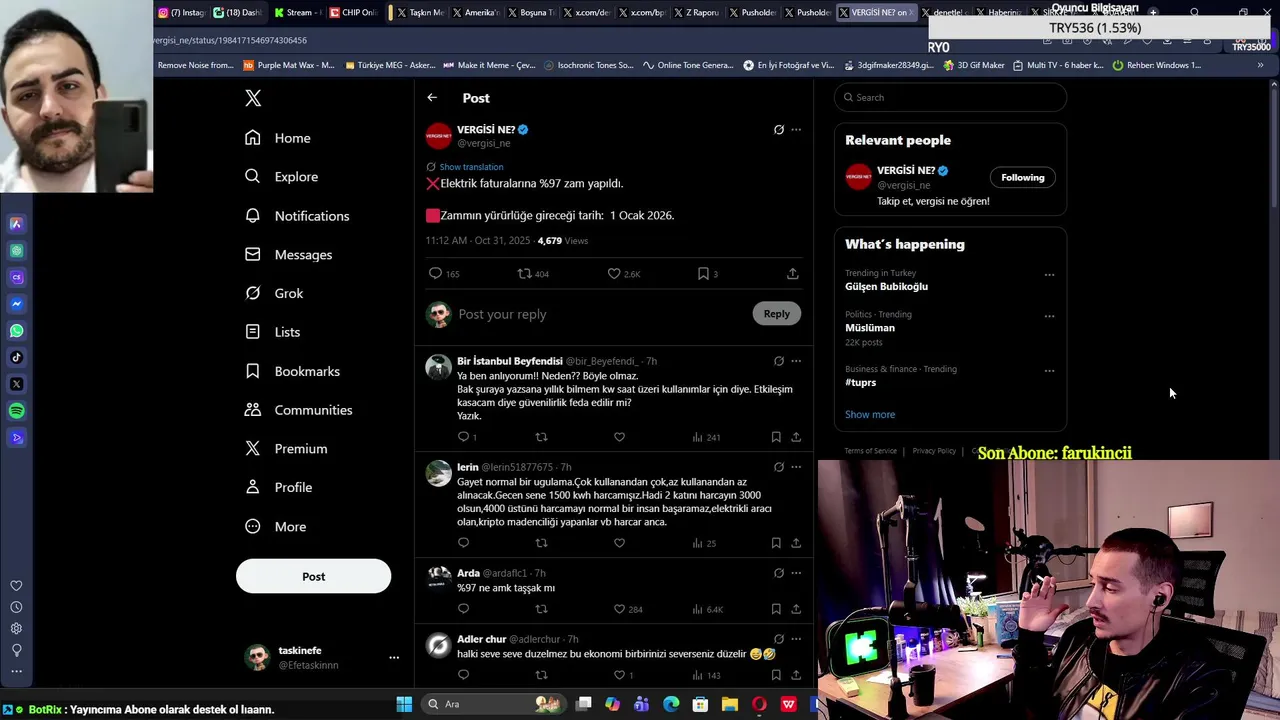Open WhatsApp icon in browser sidebar
Image resolution: width=1280 pixels, height=720 pixels.
click(x=16, y=331)
